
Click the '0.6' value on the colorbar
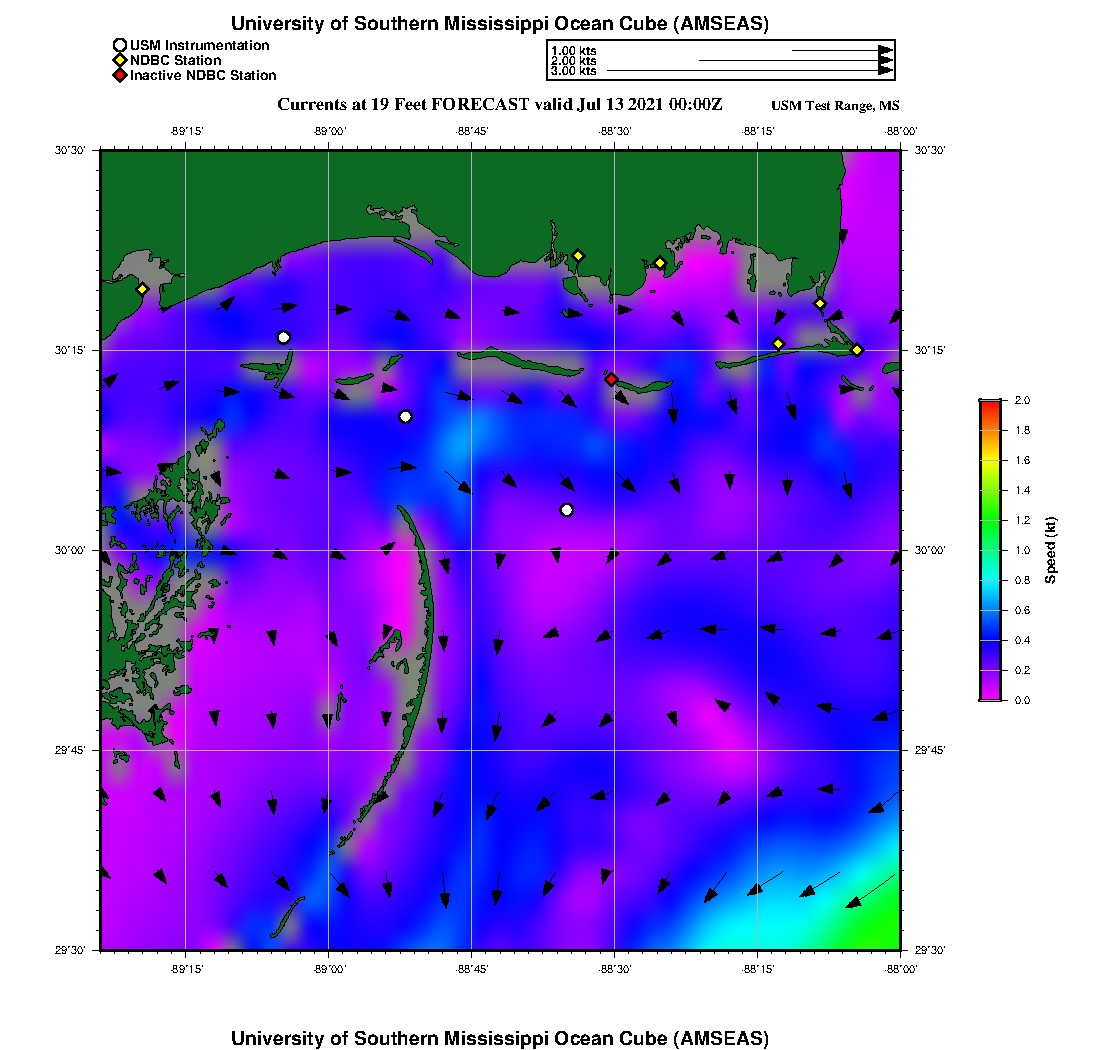pos(1022,610)
